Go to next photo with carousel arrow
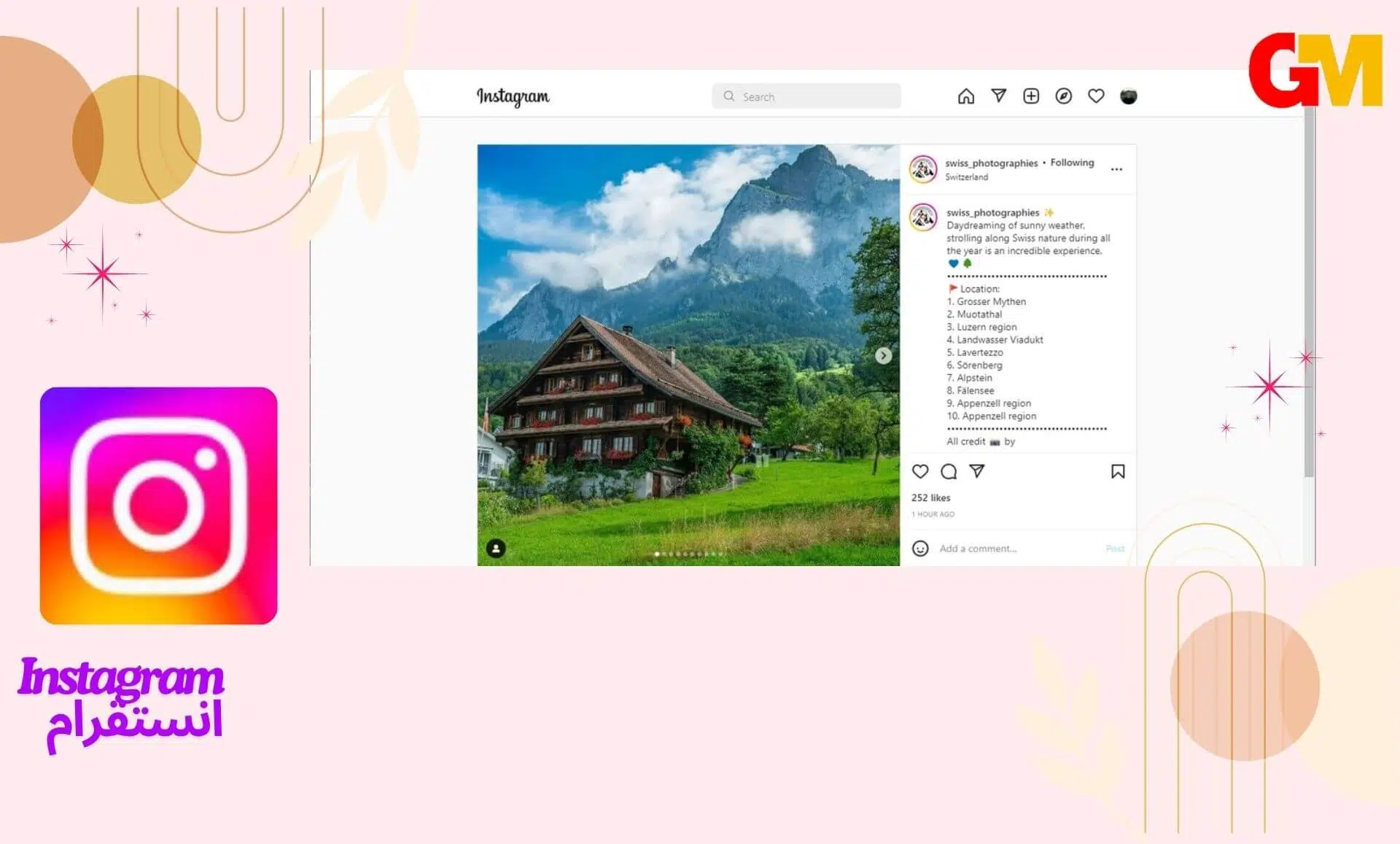This screenshot has width=1400, height=844. 883,355
